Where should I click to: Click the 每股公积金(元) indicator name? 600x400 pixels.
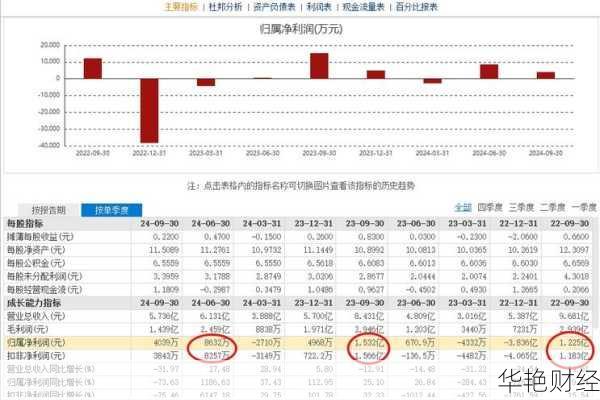(36, 263)
